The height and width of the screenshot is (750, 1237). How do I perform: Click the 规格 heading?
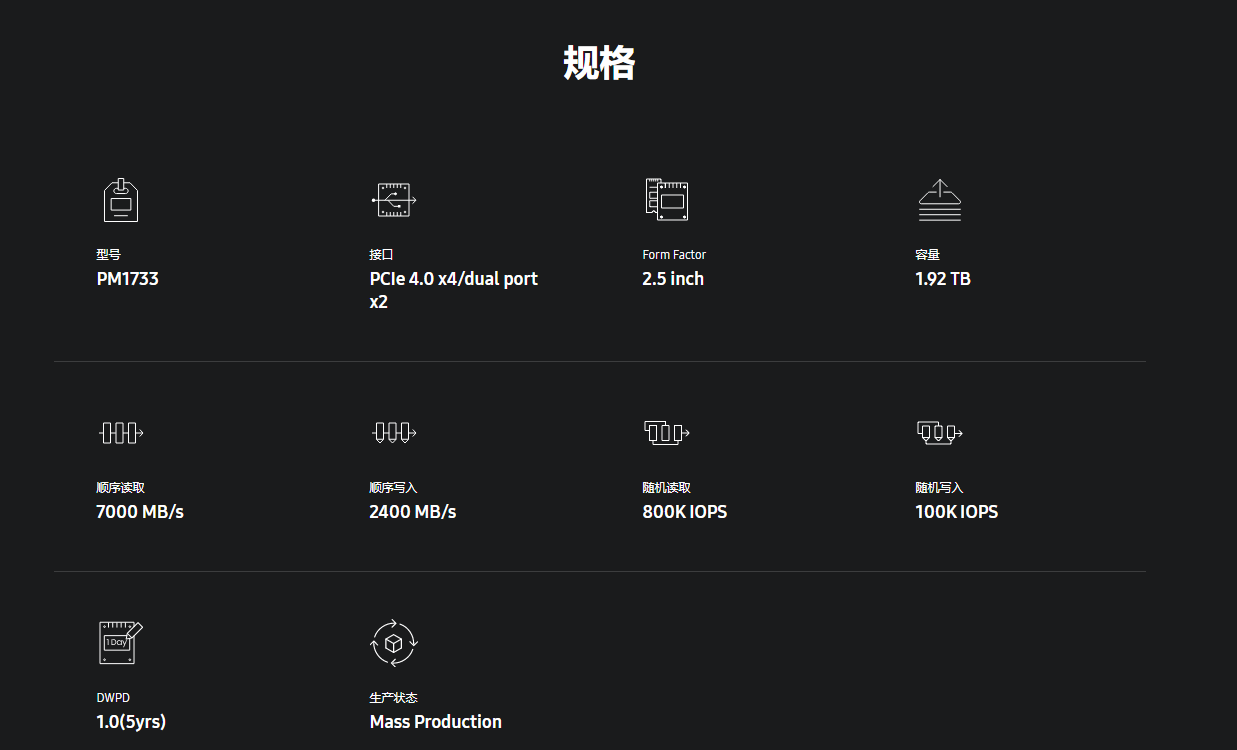click(x=599, y=63)
